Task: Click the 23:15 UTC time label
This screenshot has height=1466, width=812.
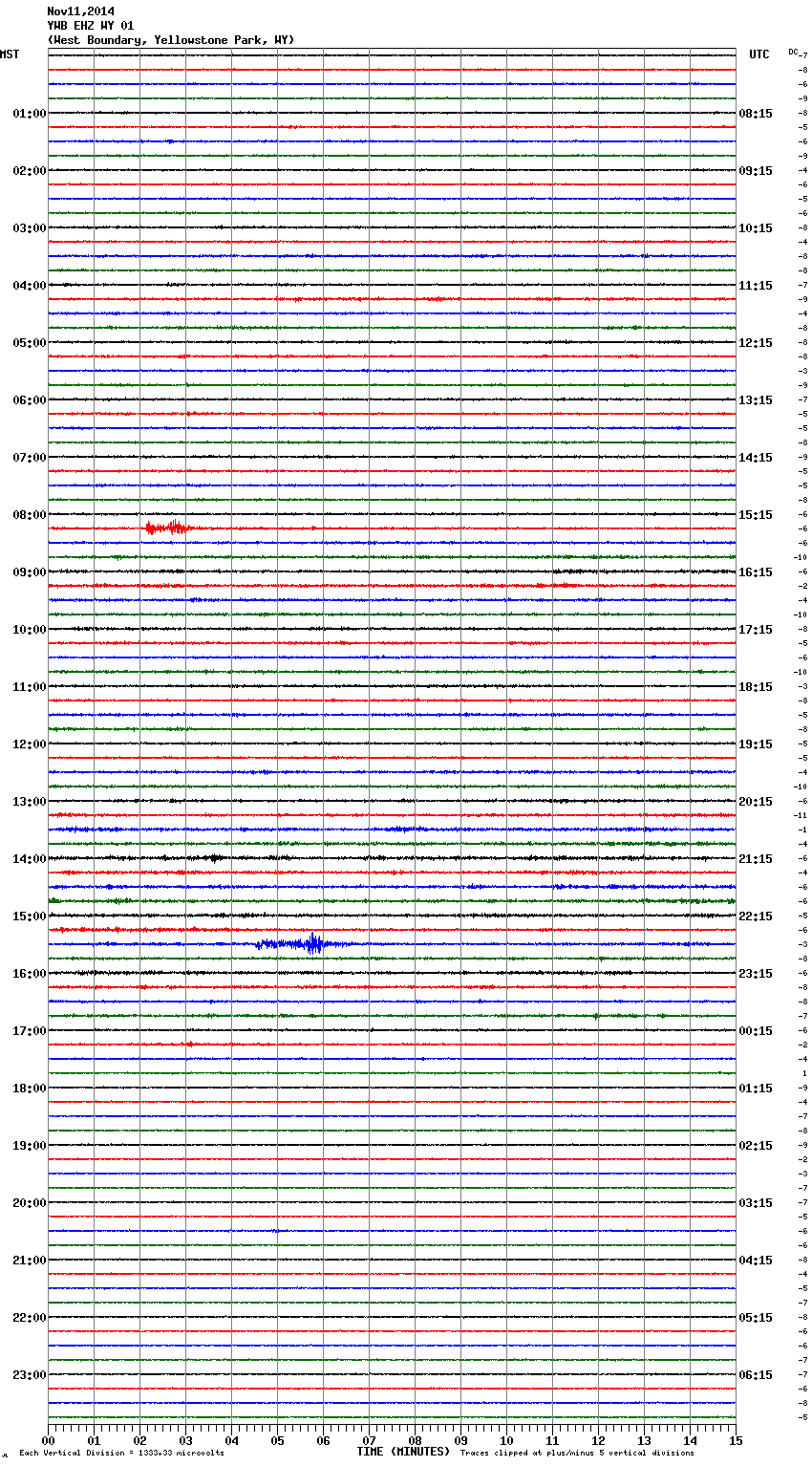Action: point(756,974)
